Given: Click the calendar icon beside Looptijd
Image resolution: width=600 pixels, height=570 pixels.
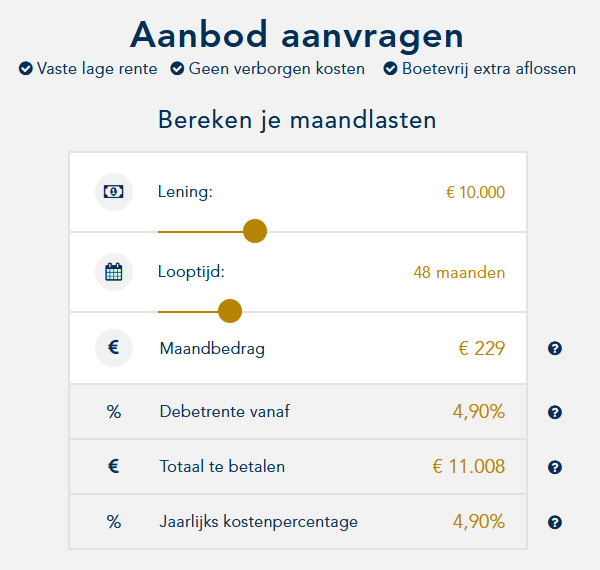Looking at the screenshot, I should pos(114,272).
